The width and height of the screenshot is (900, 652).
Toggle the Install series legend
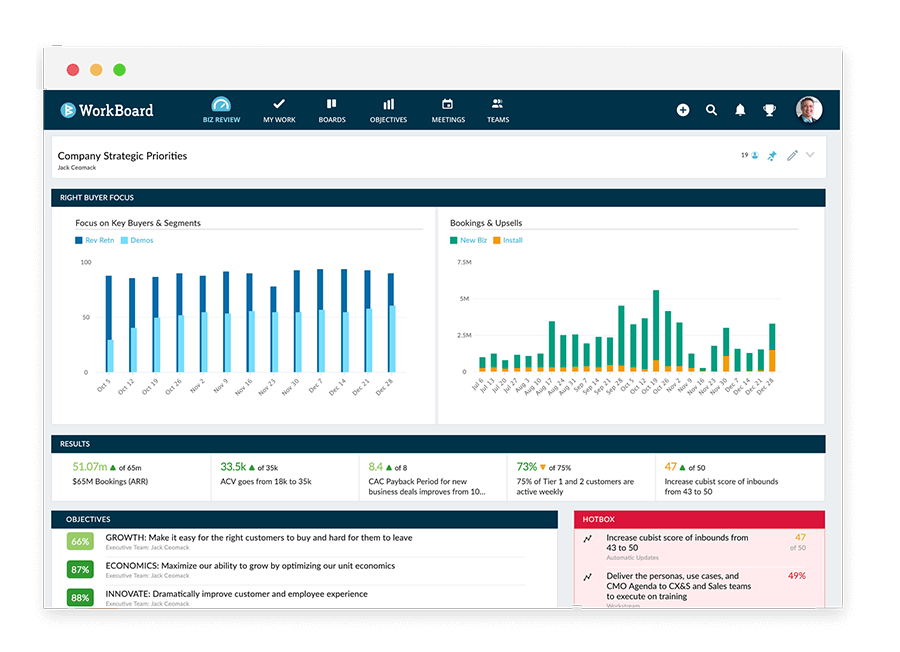tap(510, 240)
